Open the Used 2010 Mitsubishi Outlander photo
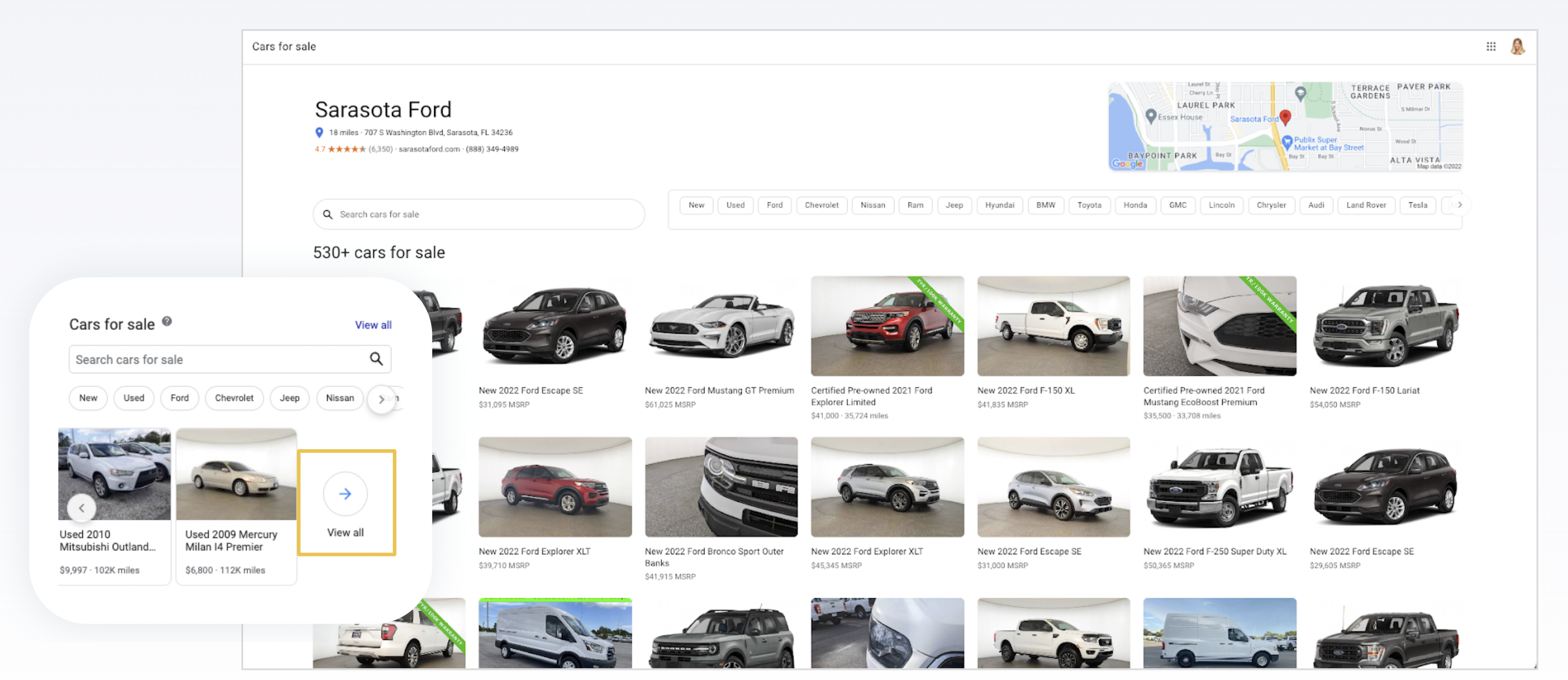Image resolution: width=1568 pixels, height=680 pixels. (x=114, y=474)
